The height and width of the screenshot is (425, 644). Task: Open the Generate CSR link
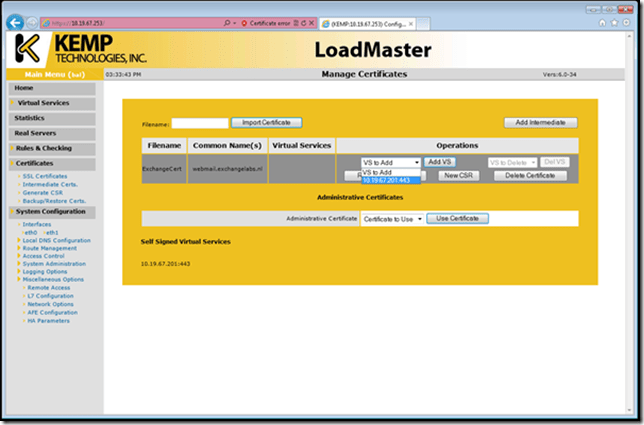(x=44, y=192)
